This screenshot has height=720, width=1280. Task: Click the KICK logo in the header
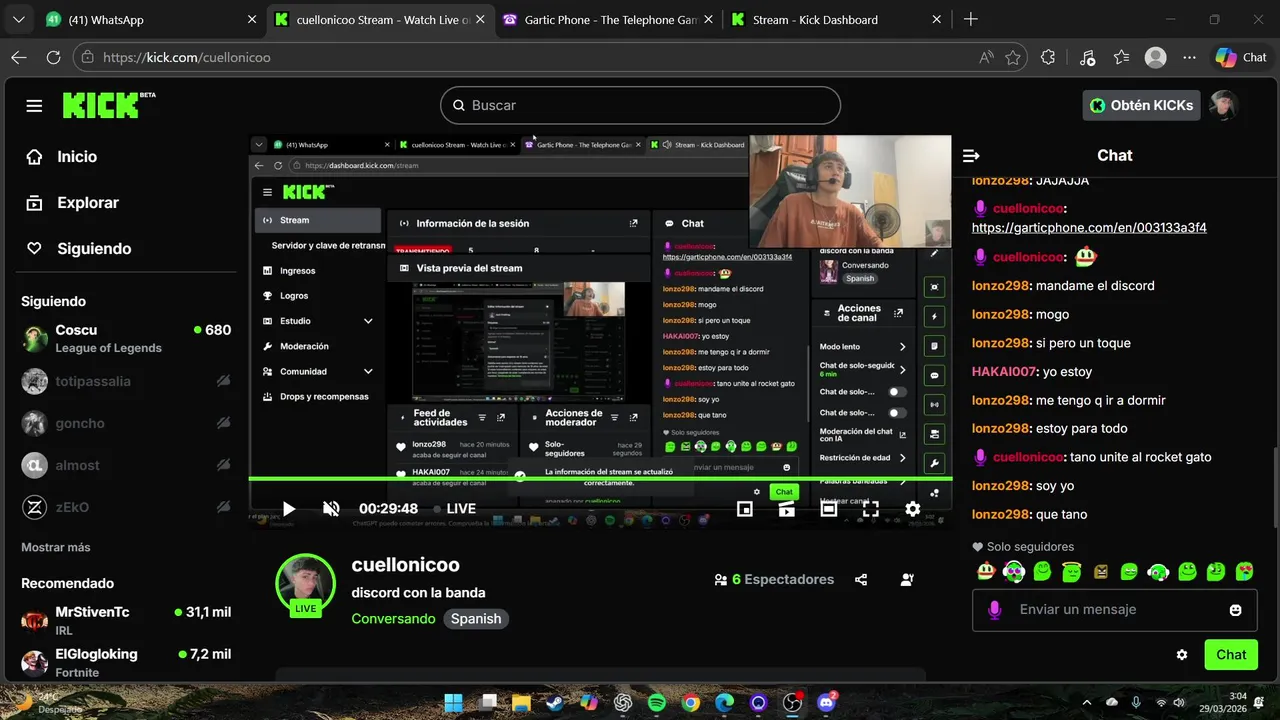(108, 105)
